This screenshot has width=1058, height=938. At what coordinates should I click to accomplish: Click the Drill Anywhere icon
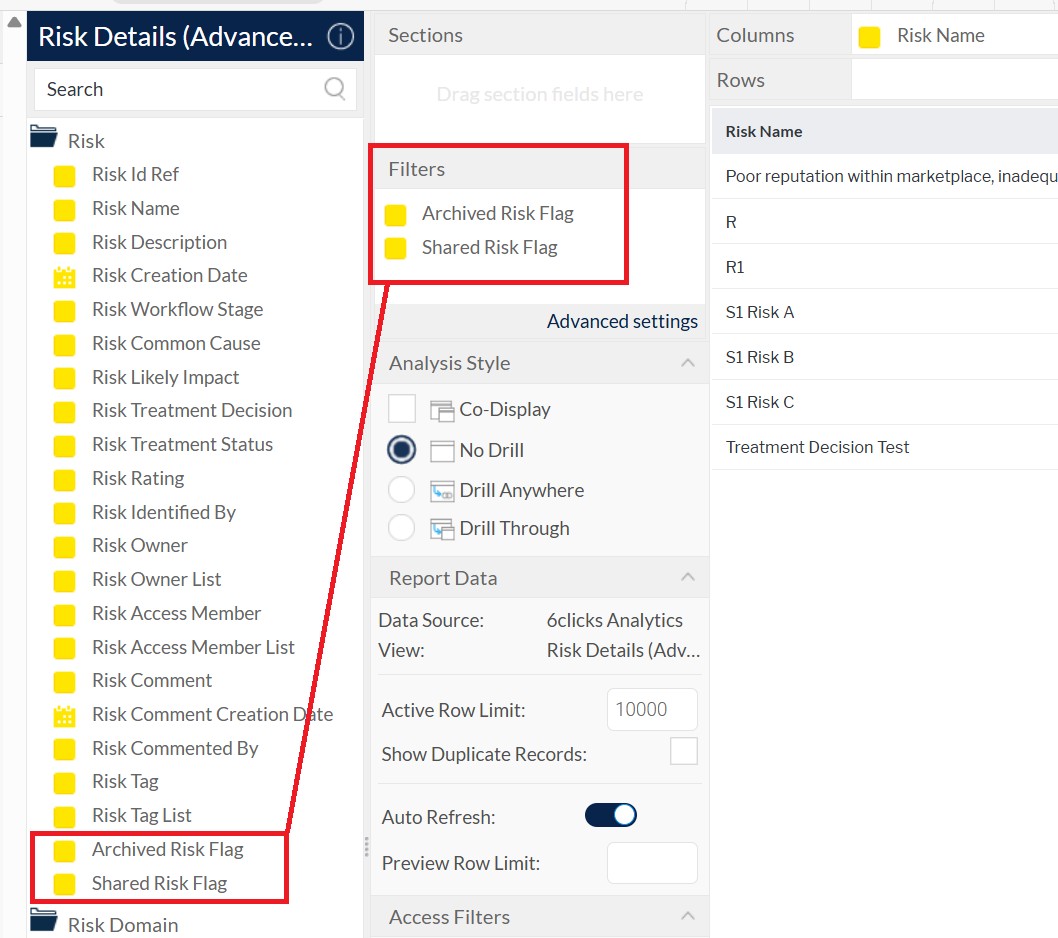442,491
